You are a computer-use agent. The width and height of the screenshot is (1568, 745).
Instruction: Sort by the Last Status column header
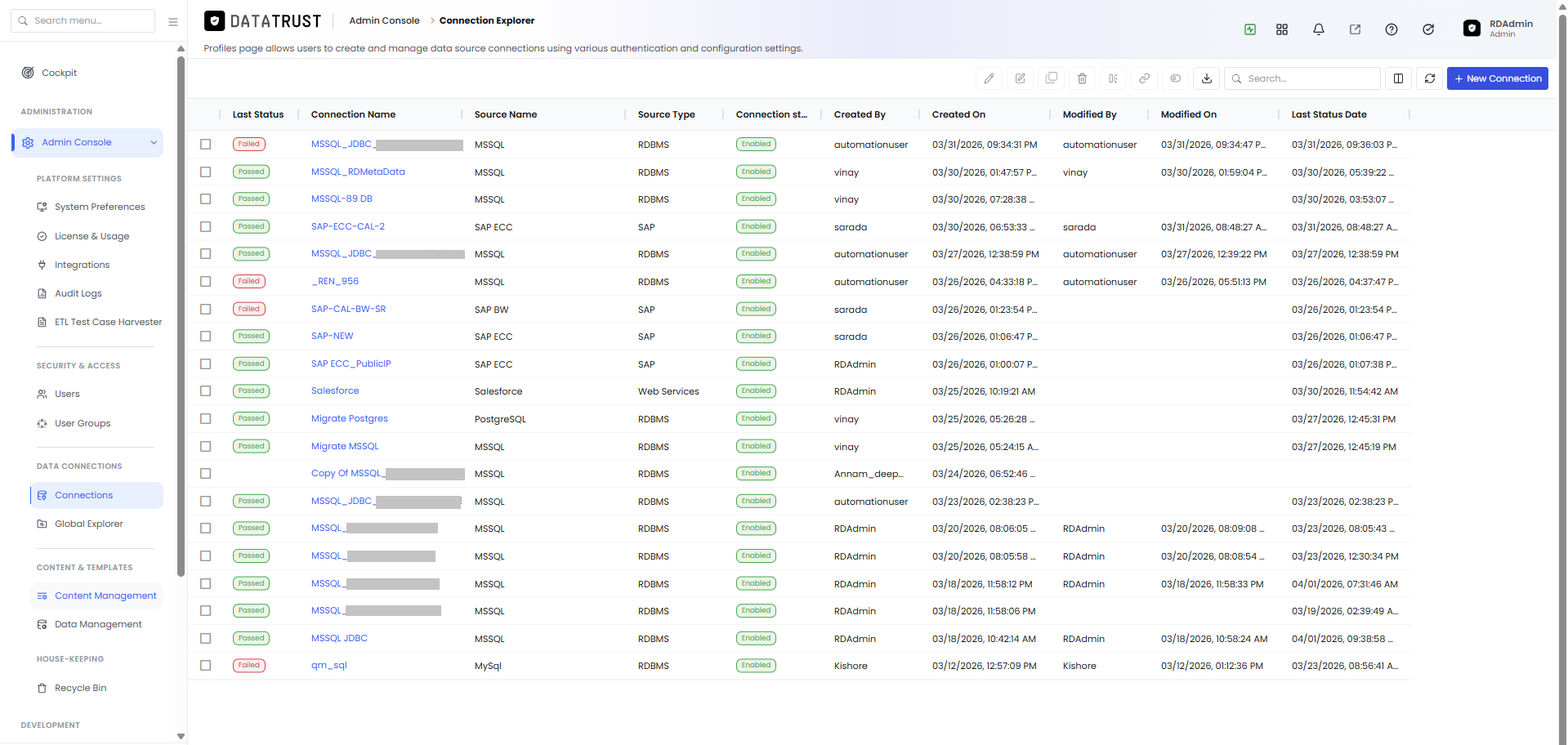pyautogui.click(x=258, y=114)
